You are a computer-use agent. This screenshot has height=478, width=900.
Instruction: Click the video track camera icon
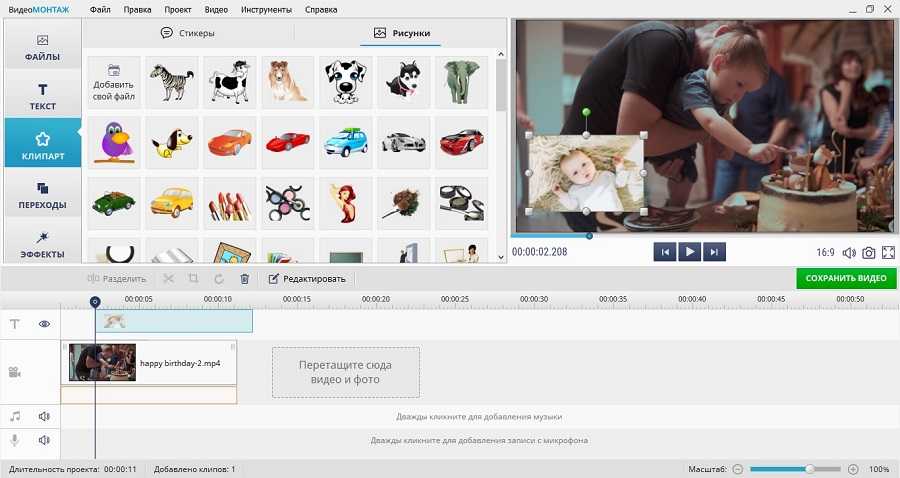pos(15,372)
